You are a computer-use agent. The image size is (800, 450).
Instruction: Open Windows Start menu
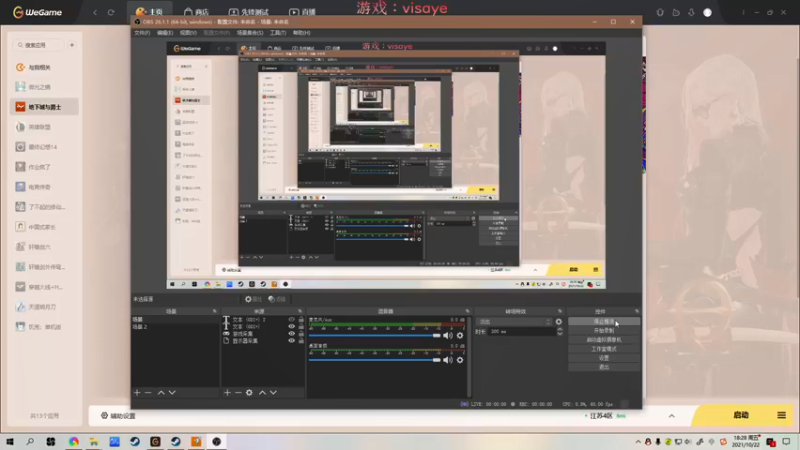point(10,441)
